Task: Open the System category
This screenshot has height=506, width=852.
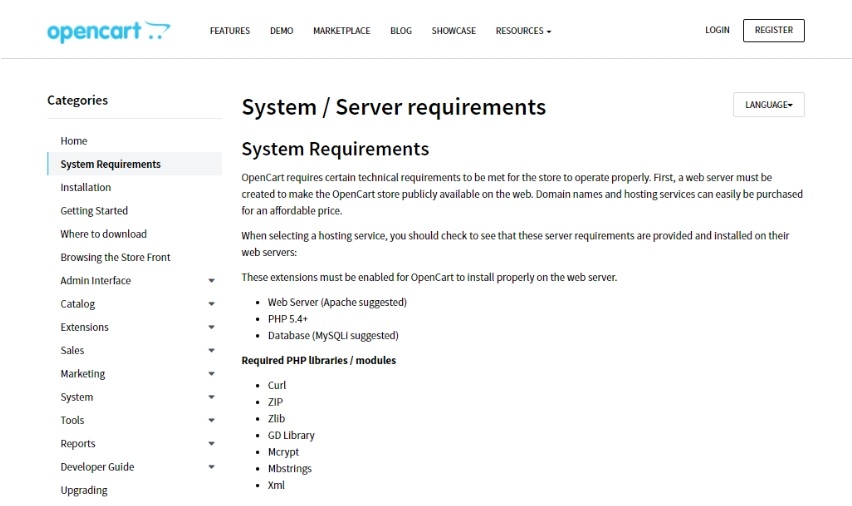Action: (x=77, y=397)
